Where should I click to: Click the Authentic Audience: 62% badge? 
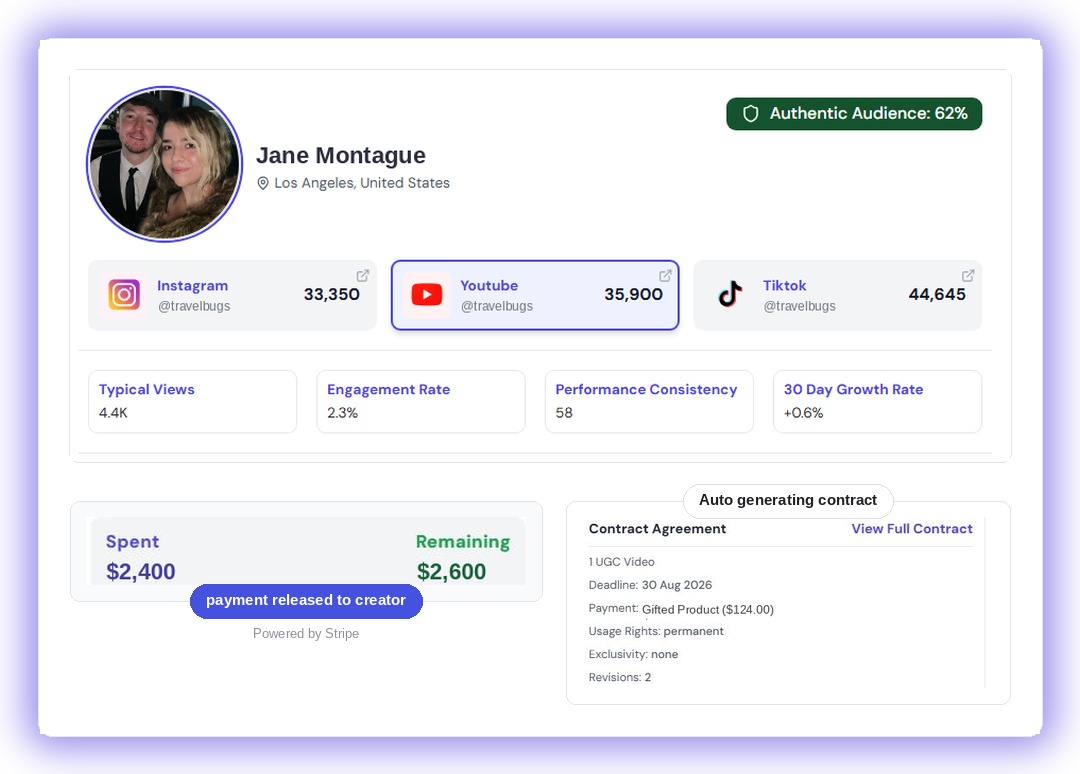[x=854, y=114]
